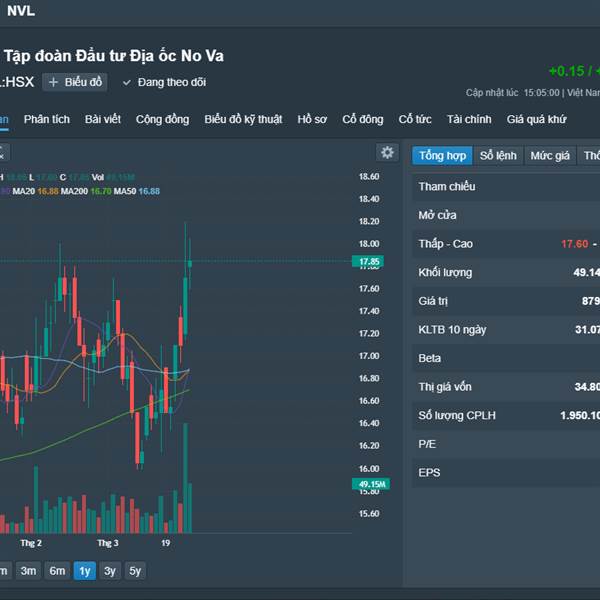
Task: View the Cổ tức tab
Action: tap(415, 119)
